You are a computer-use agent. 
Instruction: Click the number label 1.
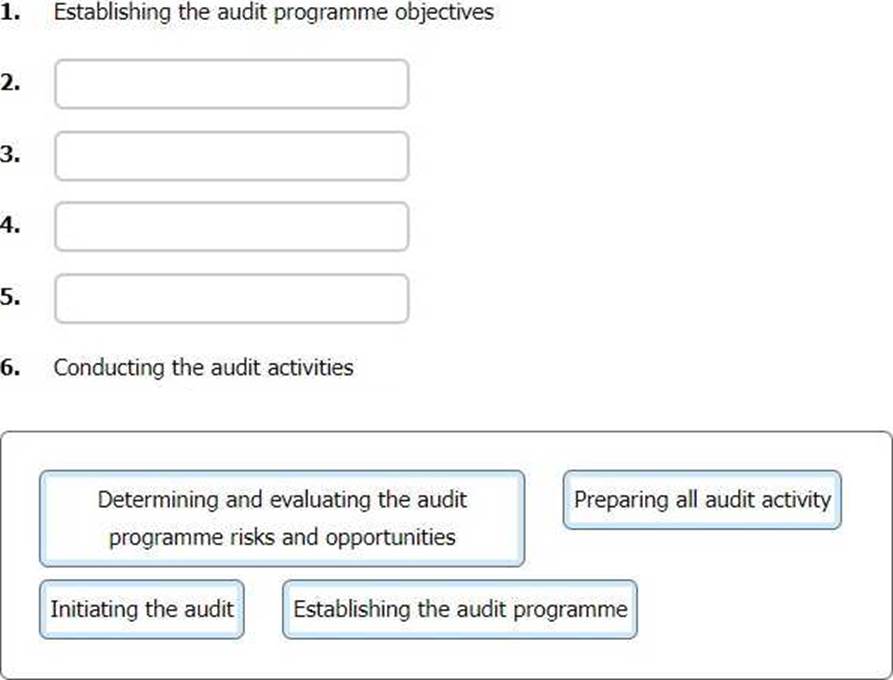click(10, 13)
